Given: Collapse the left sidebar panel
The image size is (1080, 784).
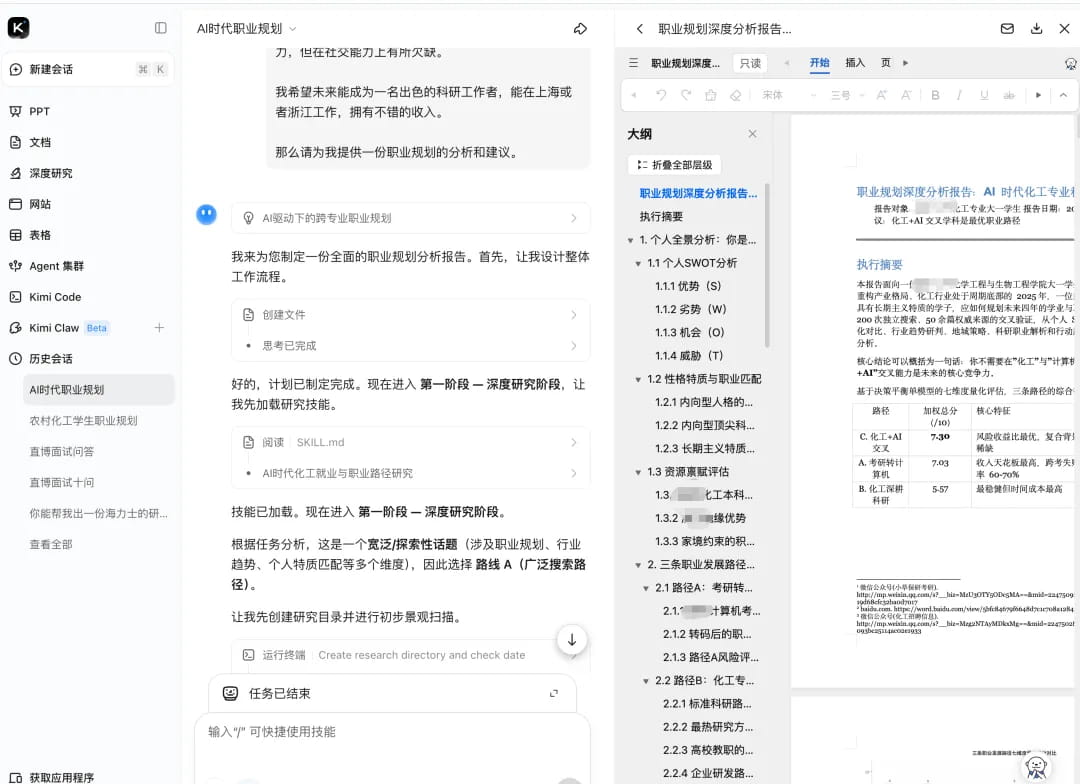Looking at the screenshot, I should coord(160,28).
